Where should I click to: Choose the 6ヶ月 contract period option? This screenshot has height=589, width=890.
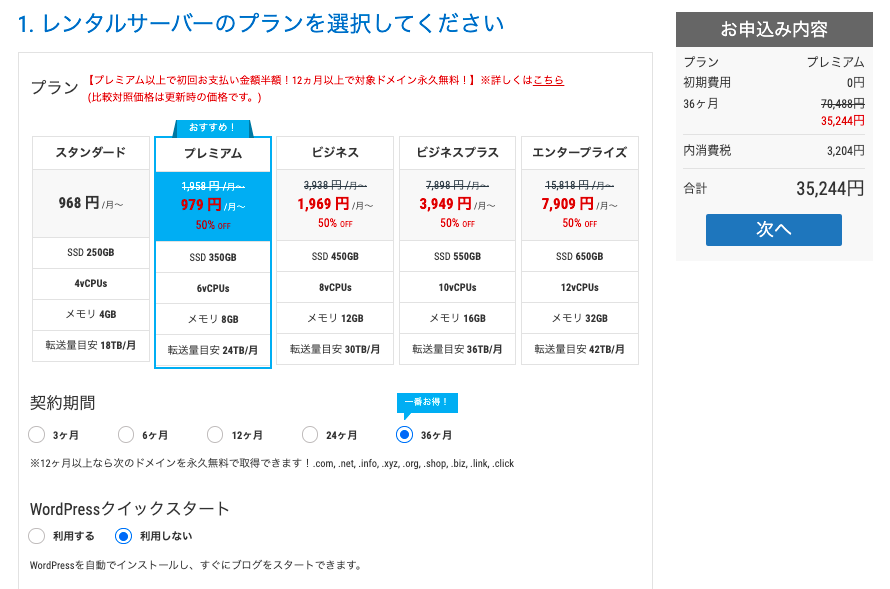coord(126,435)
